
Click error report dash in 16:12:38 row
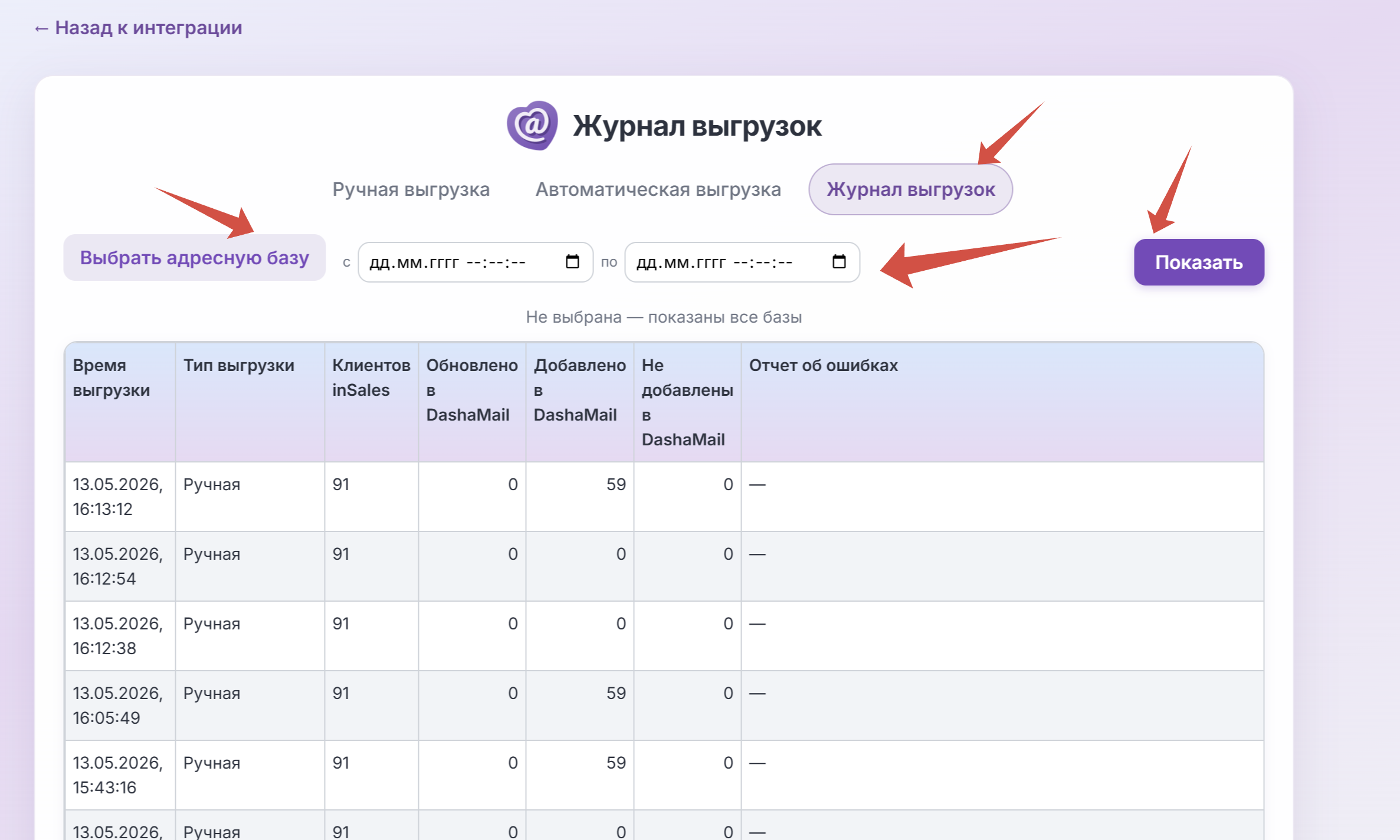point(757,624)
